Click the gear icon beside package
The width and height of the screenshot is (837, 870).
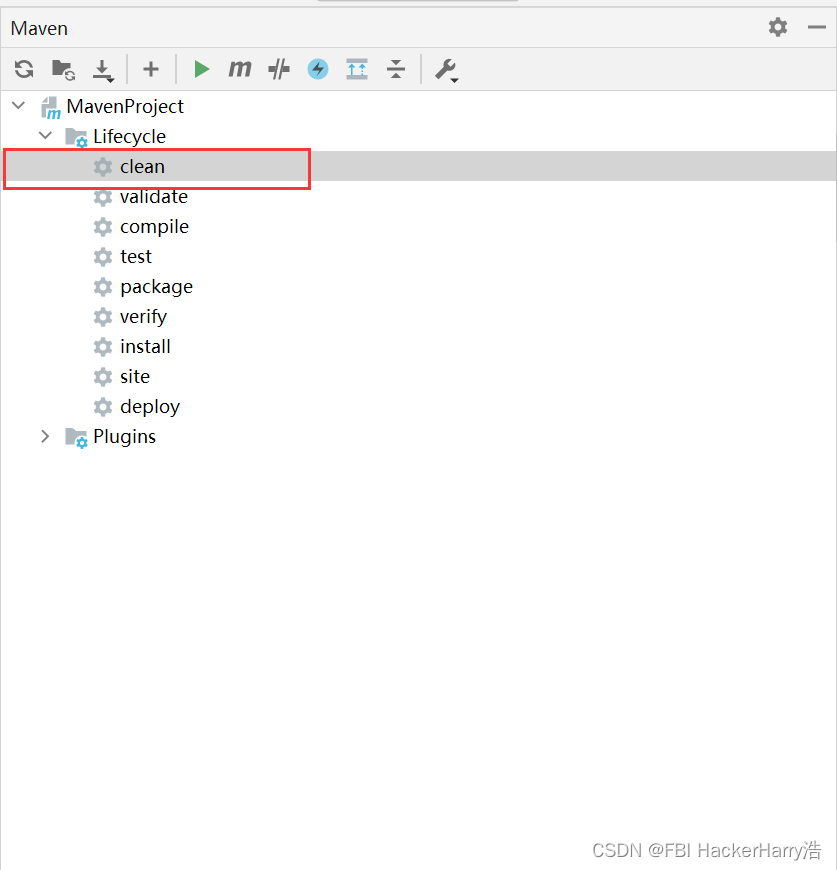(x=103, y=287)
